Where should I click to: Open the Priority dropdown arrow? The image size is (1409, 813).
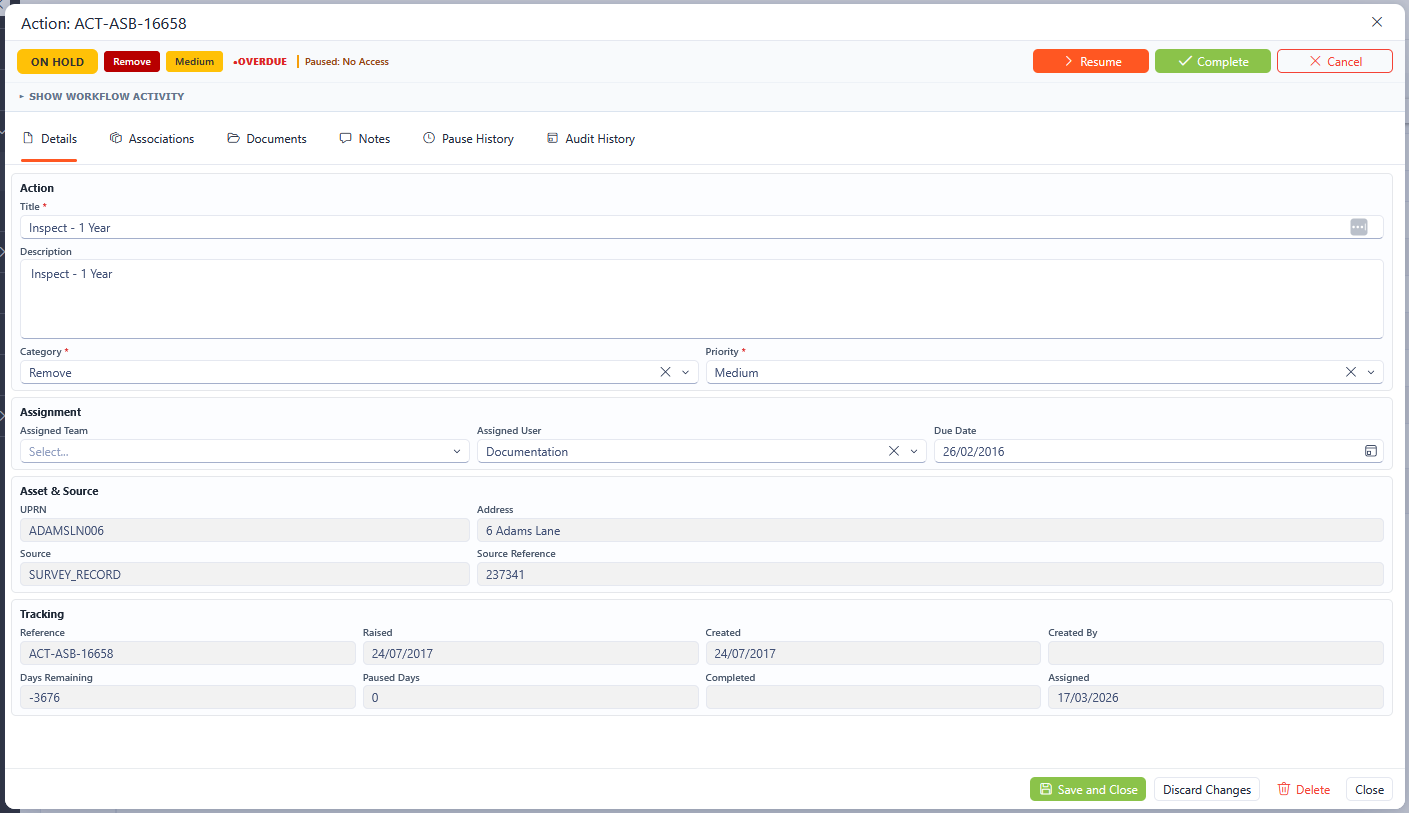(1371, 372)
